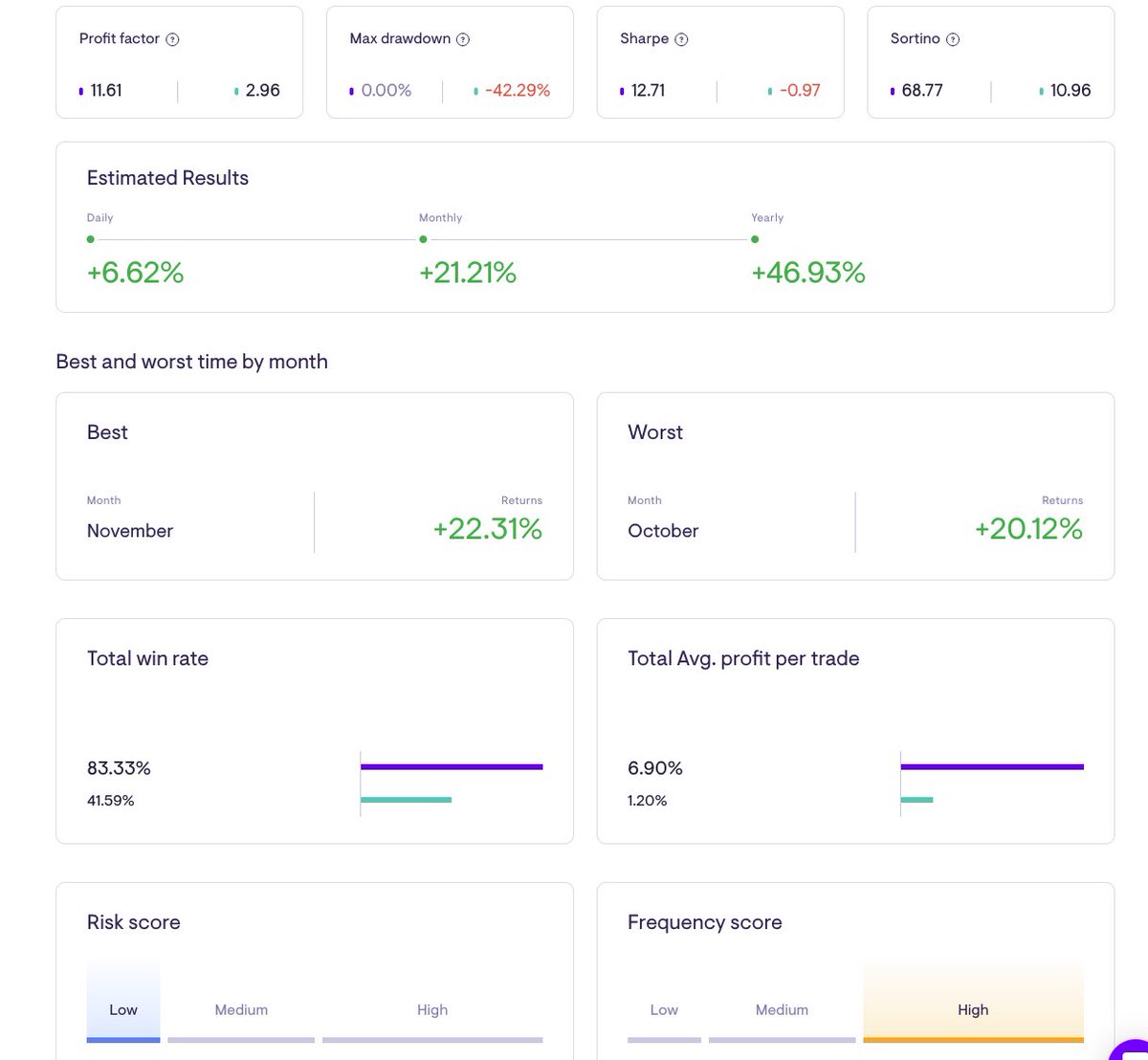The image size is (1148, 1060).
Task: Select the Daily estimate +6.62%
Action: 135,273
